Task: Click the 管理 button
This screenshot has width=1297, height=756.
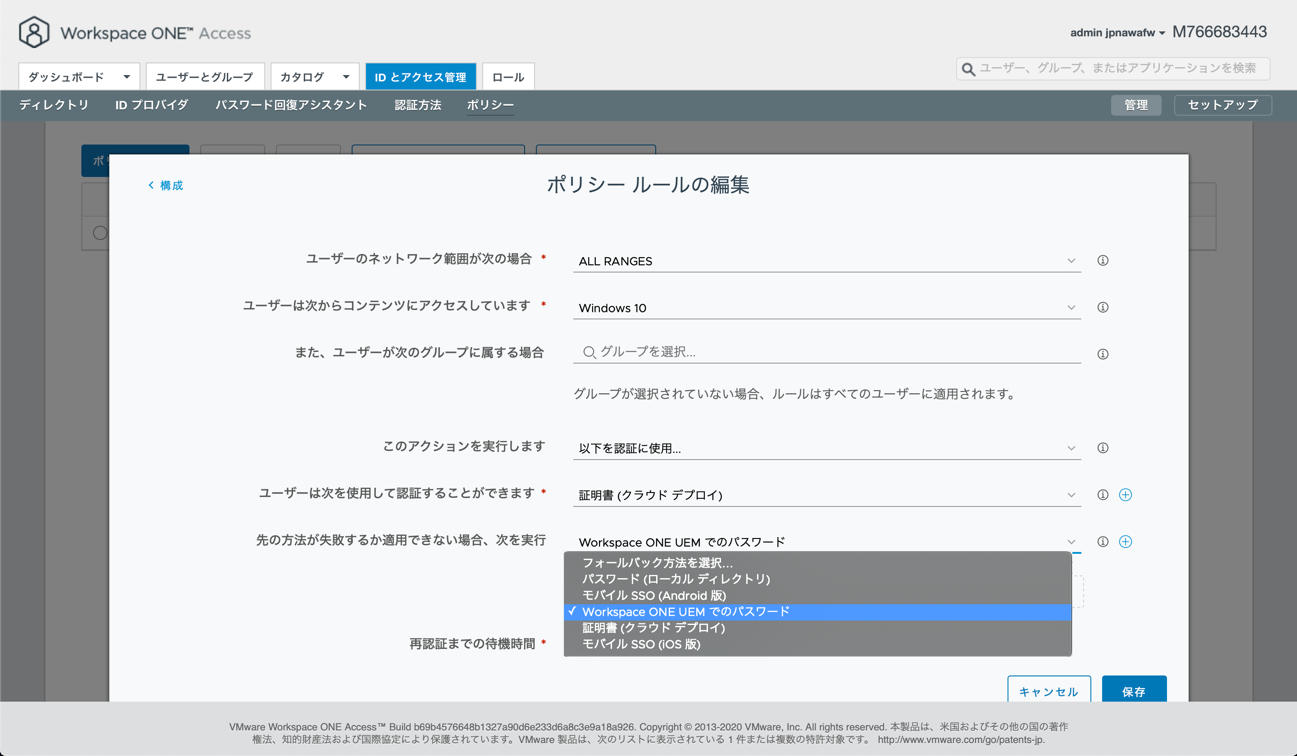Action: (1136, 105)
